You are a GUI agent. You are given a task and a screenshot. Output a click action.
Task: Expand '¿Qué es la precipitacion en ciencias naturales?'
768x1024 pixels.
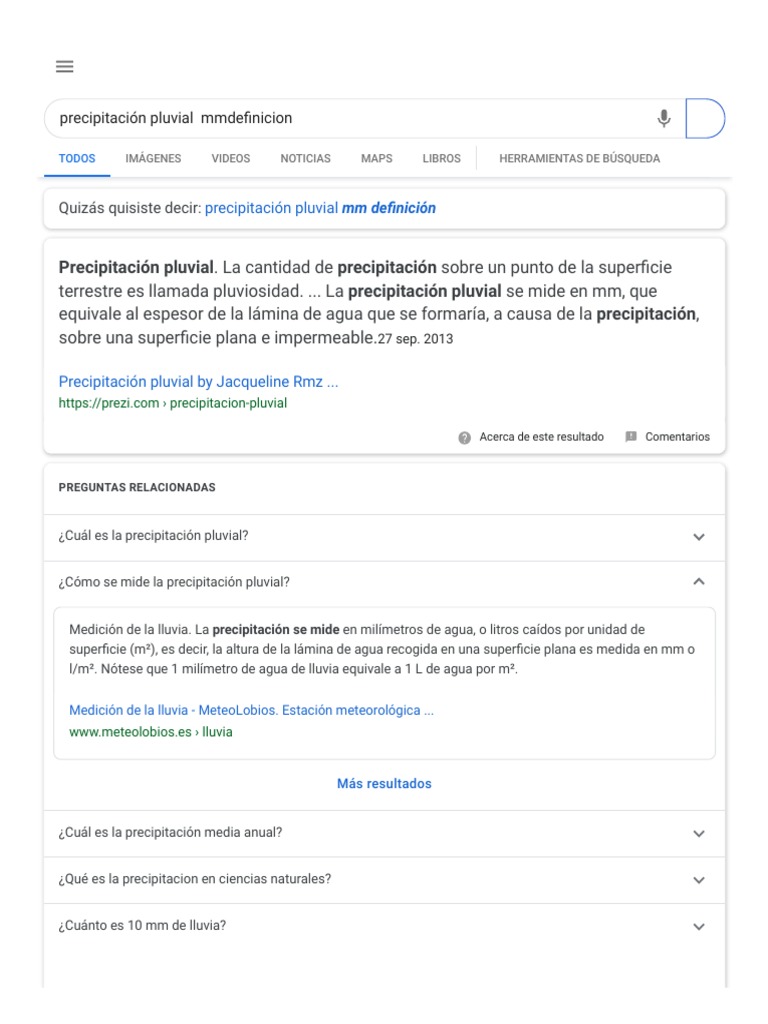(x=698, y=880)
